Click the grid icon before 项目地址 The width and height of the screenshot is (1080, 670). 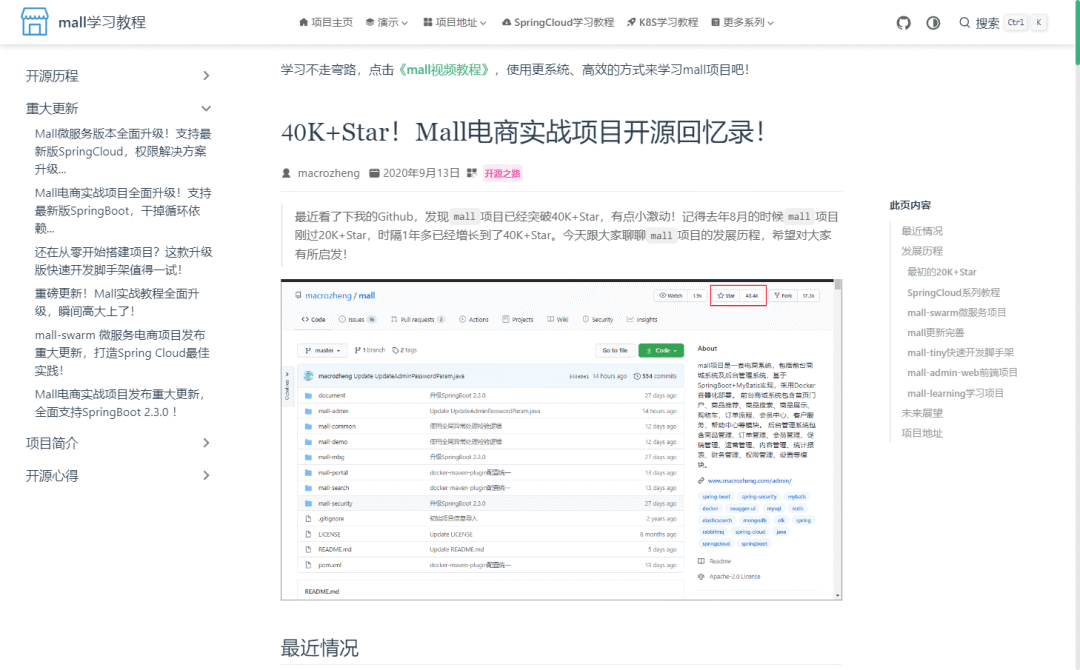tap(428, 23)
